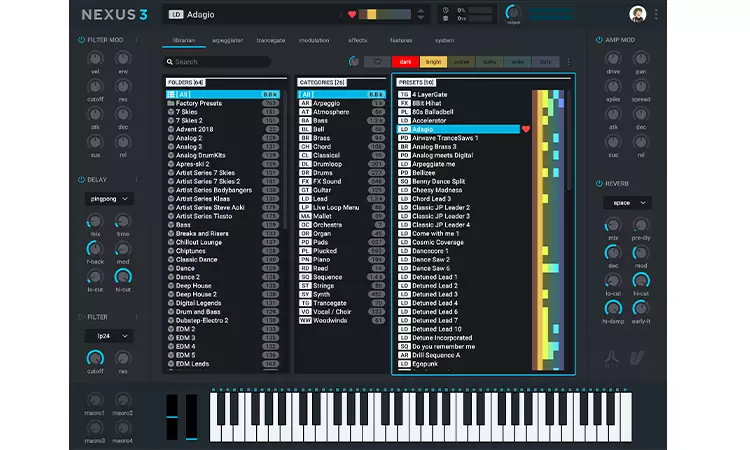750x450 pixels.
Task: Open the delay pingpong mode dropdown
Action: coord(109,199)
